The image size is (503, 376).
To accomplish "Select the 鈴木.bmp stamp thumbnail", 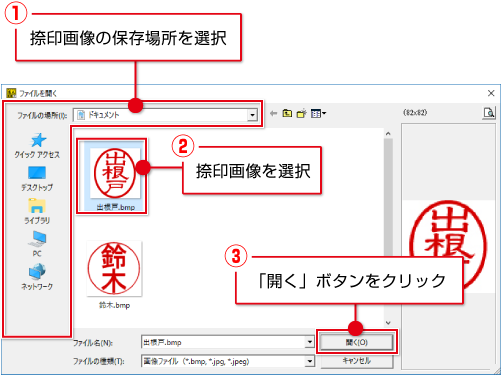I will 114,275.
